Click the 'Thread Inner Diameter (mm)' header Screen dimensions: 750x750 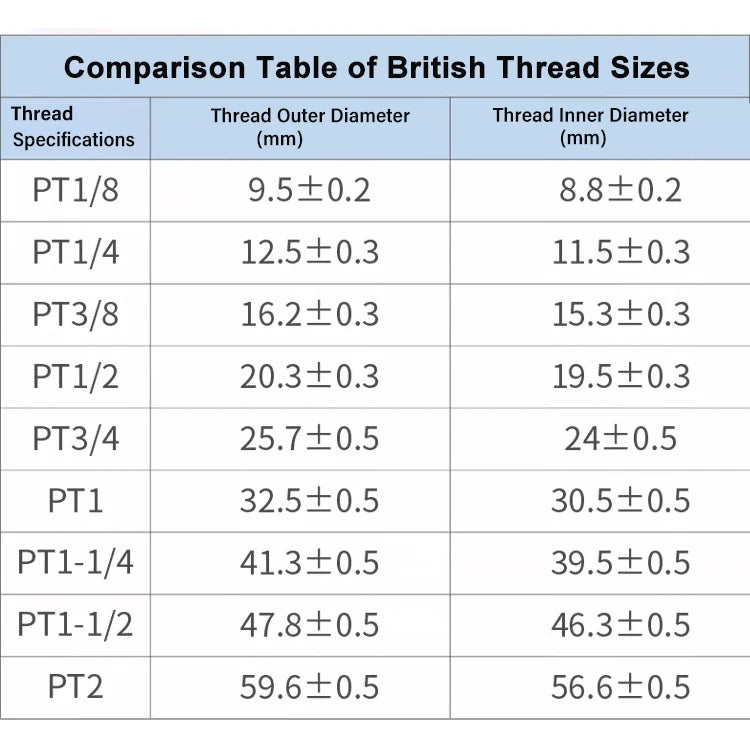pyautogui.click(x=590, y=126)
